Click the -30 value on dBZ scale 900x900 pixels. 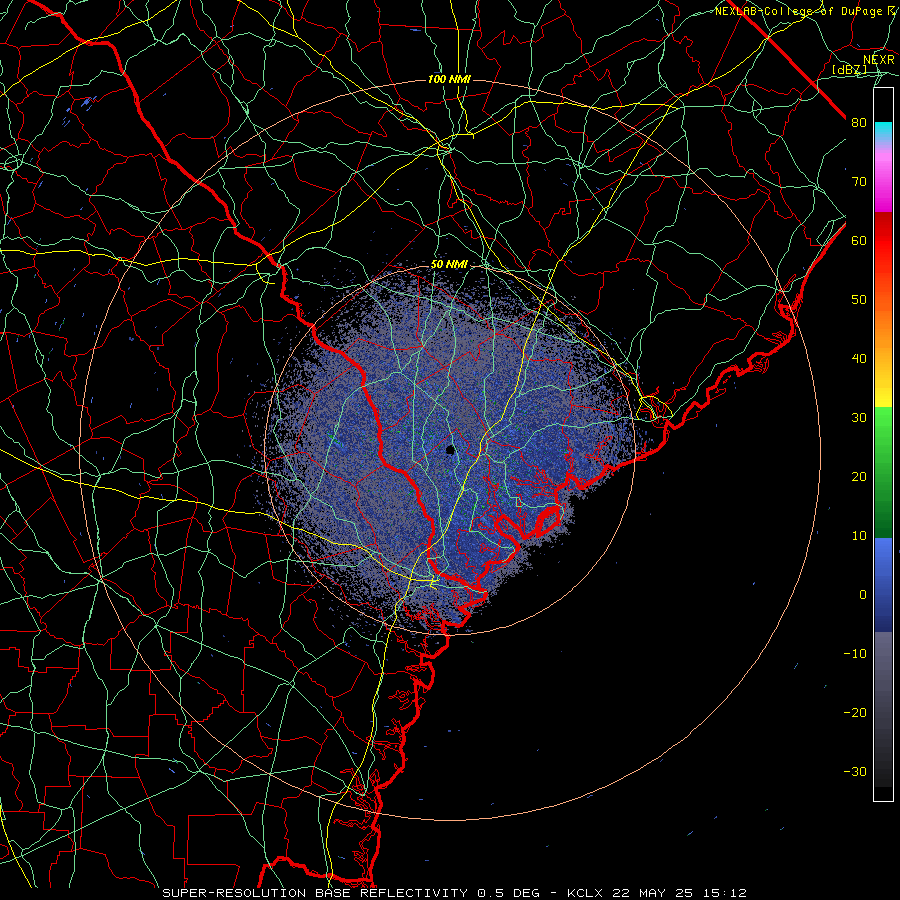pos(855,771)
